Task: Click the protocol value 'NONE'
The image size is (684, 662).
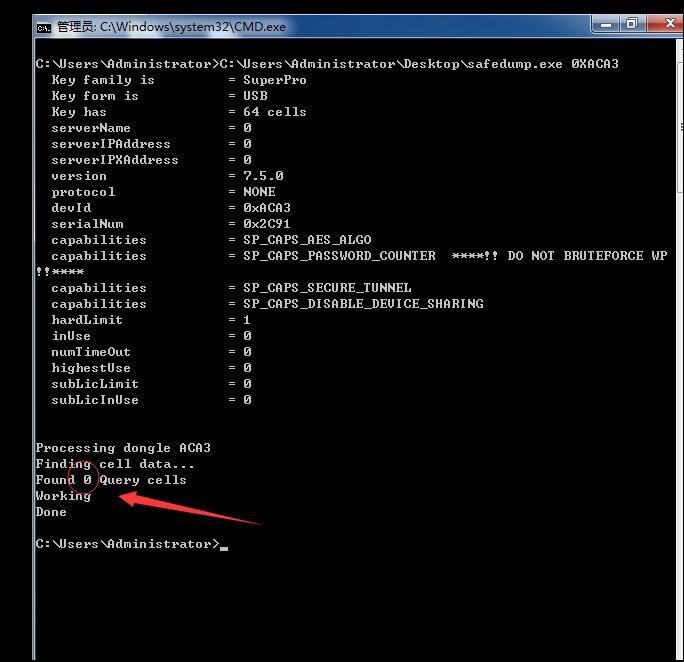Action: (259, 192)
